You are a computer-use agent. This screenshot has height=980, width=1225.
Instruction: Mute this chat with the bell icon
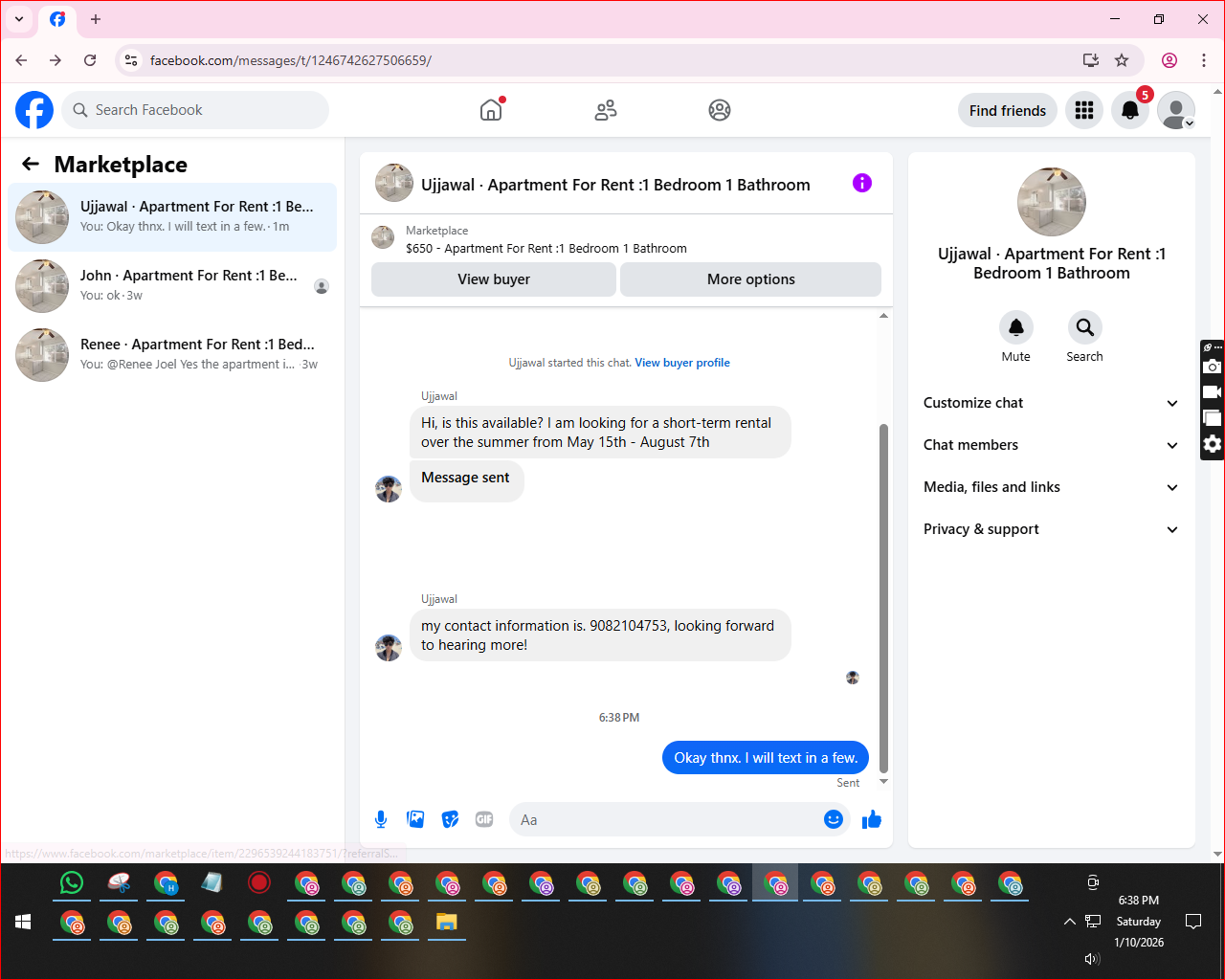coord(1016,327)
